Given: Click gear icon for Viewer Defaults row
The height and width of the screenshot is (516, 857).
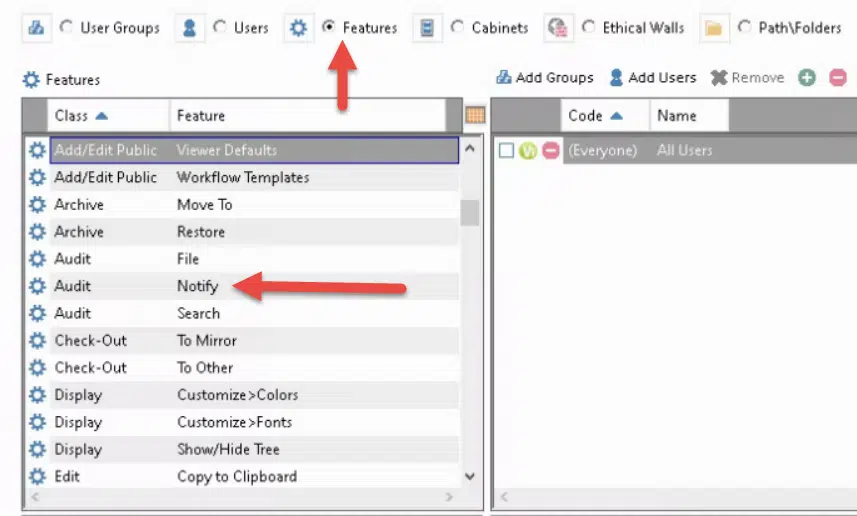Looking at the screenshot, I should pos(37,150).
